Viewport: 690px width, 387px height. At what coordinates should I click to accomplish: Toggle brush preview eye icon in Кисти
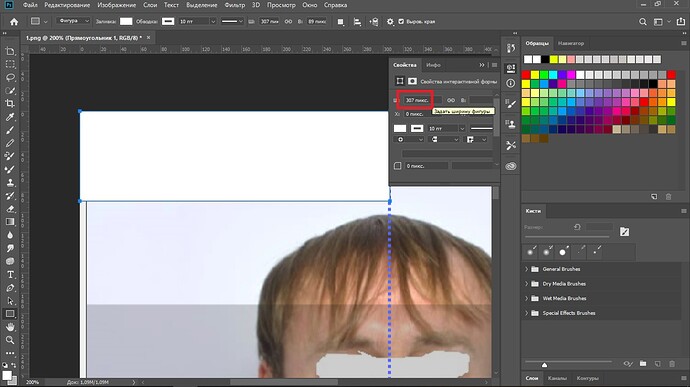(x=628, y=364)
